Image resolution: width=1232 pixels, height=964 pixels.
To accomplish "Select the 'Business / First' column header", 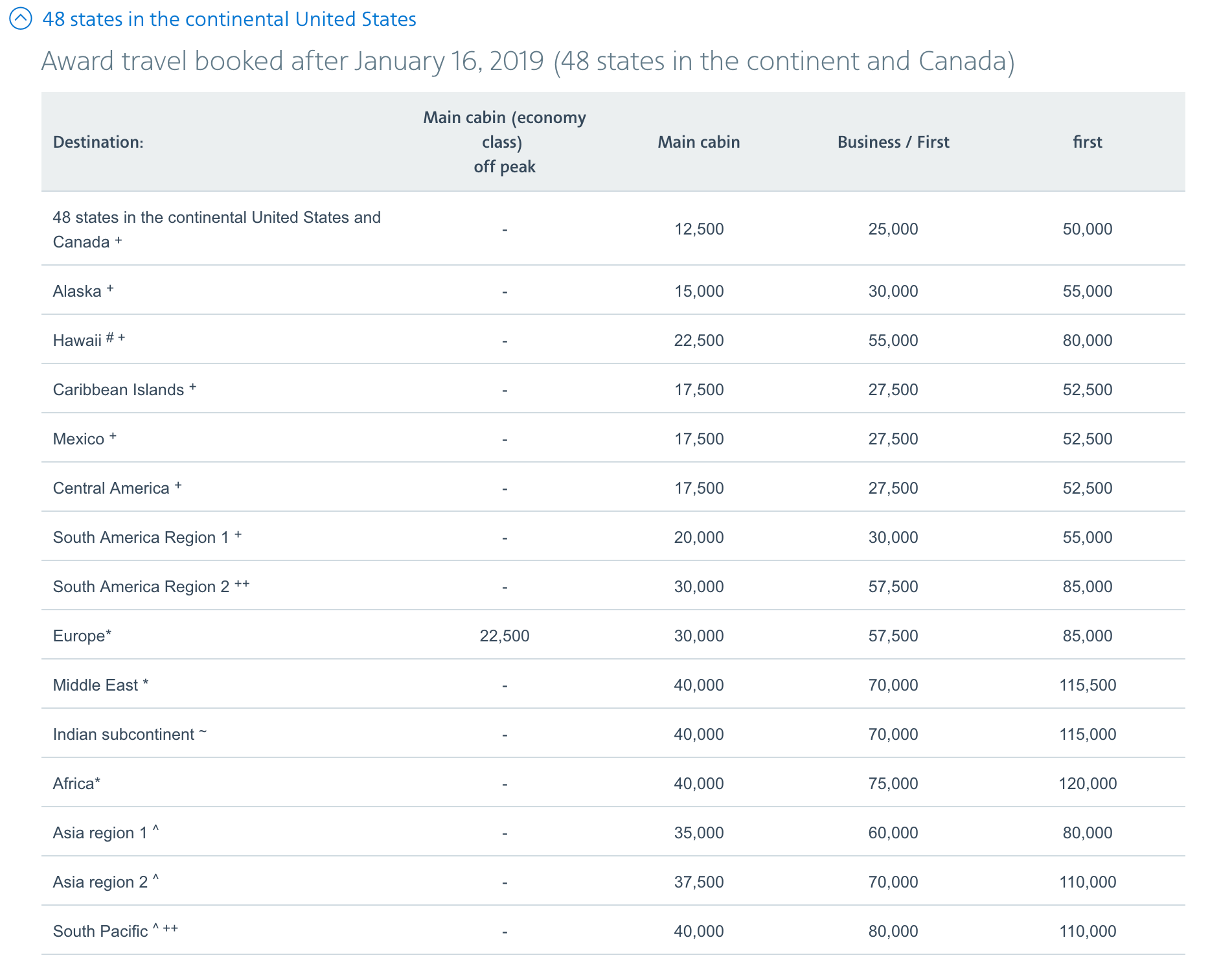I will [893, 142].
